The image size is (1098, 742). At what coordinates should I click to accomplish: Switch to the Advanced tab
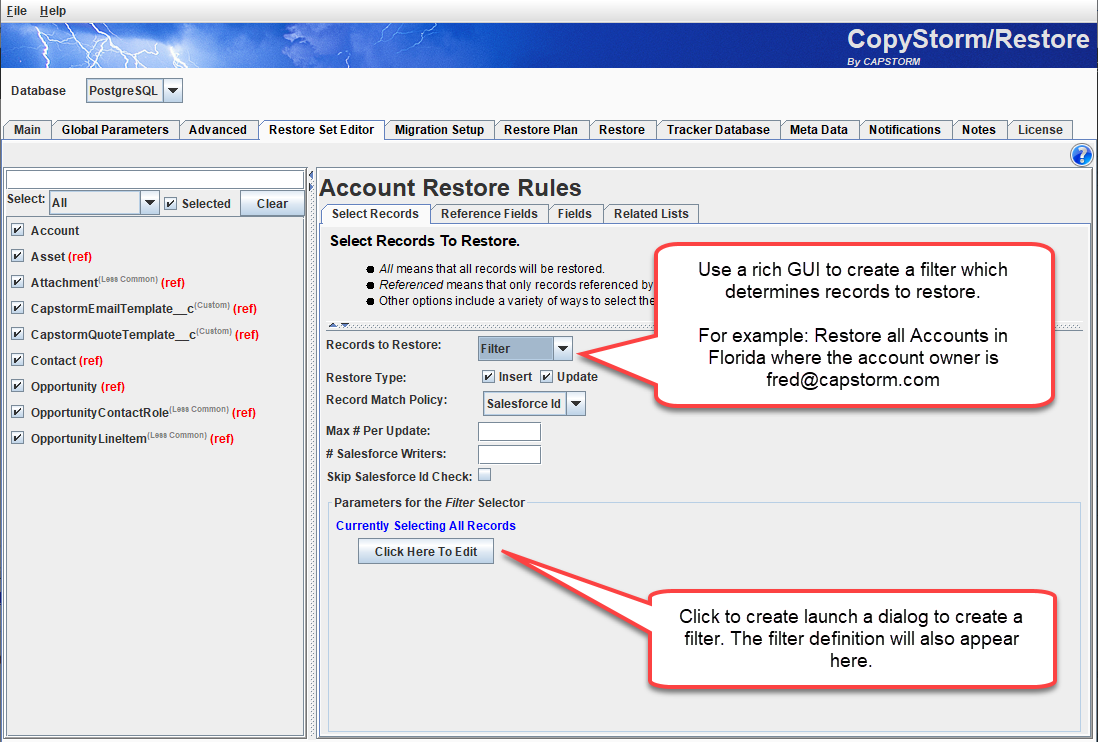[x=218, y=130]
